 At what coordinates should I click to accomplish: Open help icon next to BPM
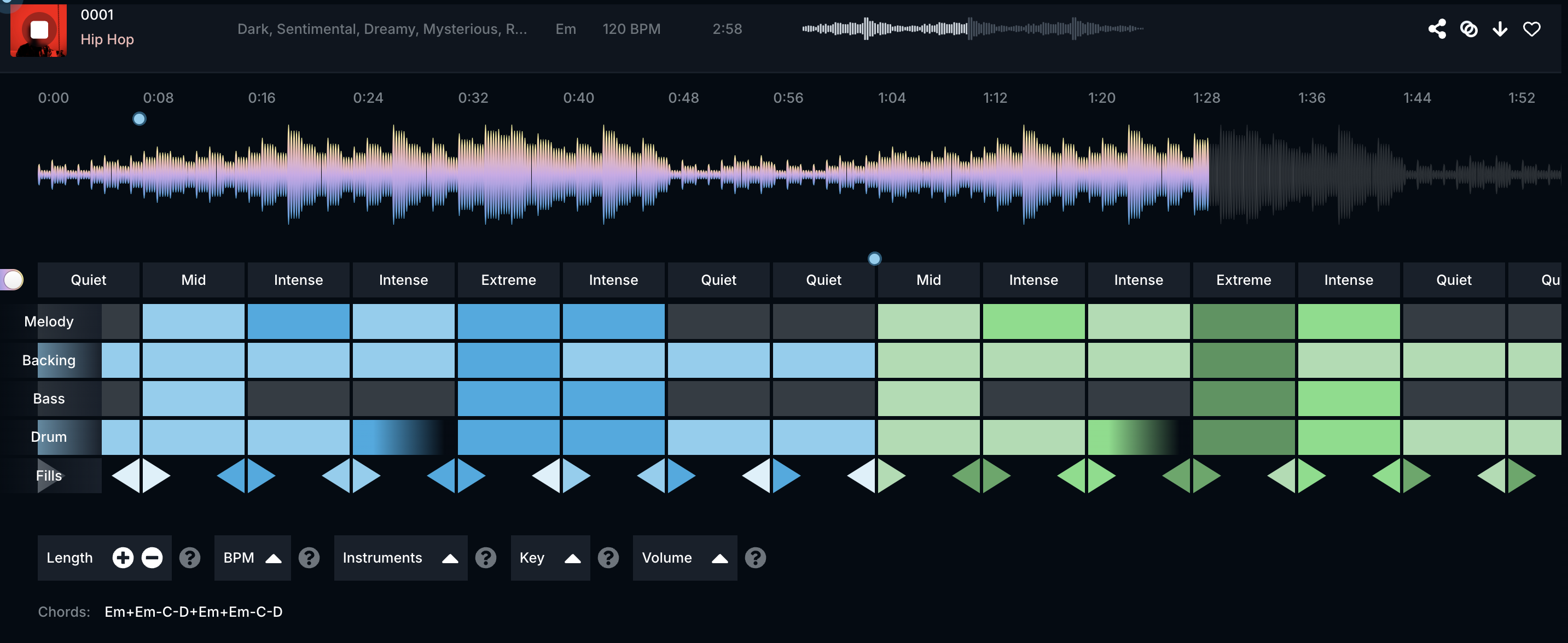[x=309, y=557]
